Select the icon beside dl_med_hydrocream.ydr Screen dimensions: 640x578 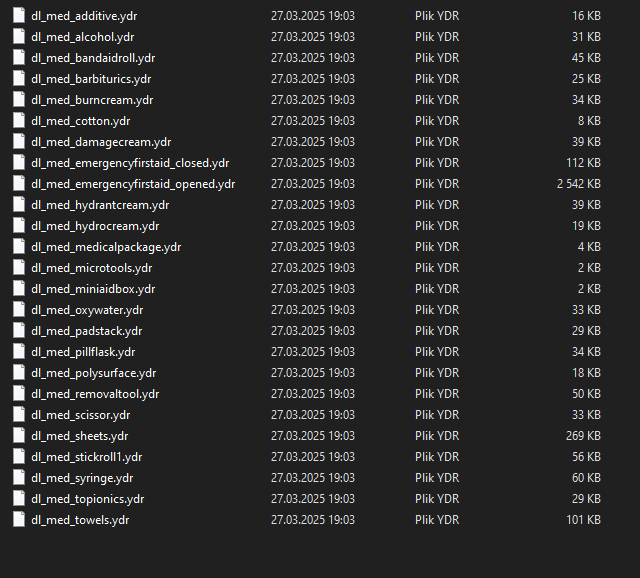pos(19,226)
